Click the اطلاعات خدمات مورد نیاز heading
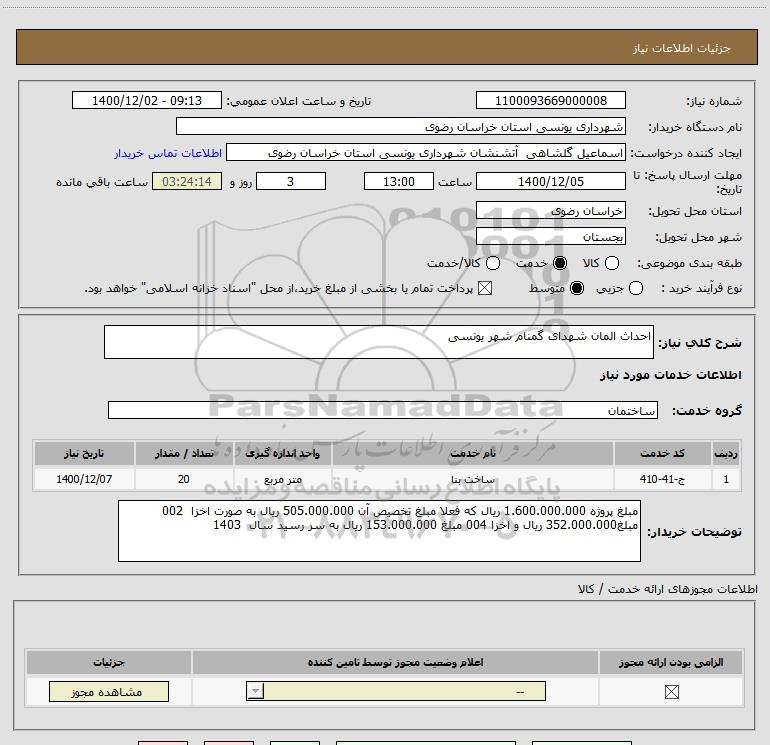 point(670,375)
